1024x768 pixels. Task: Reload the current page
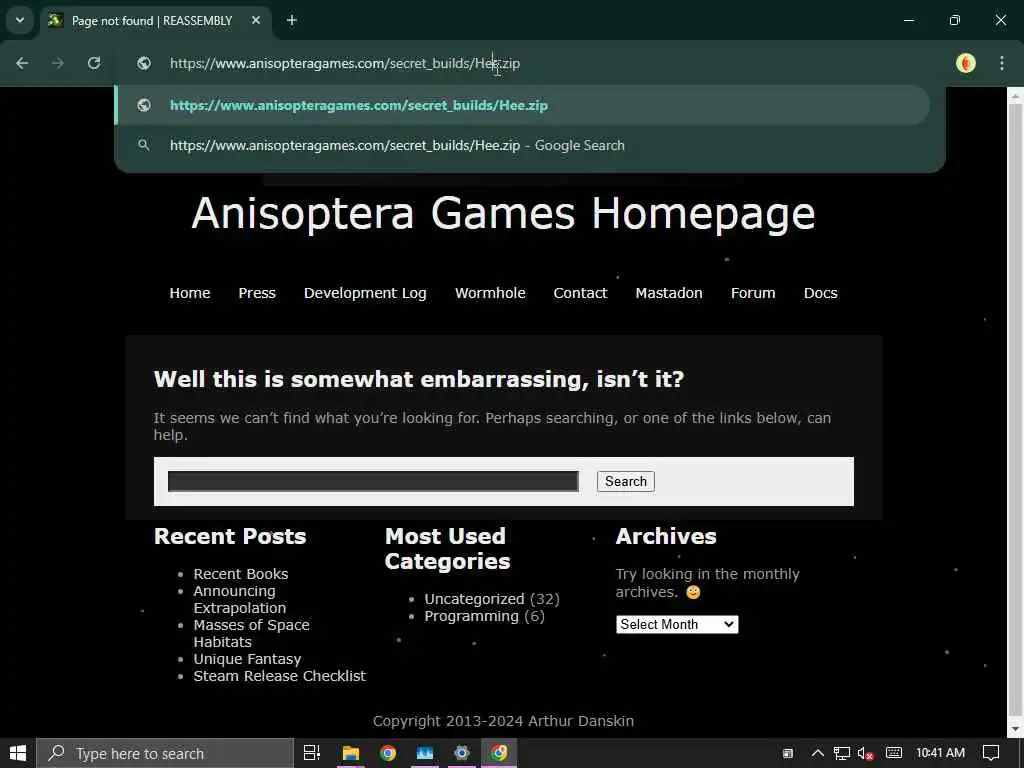coord(94,63)
